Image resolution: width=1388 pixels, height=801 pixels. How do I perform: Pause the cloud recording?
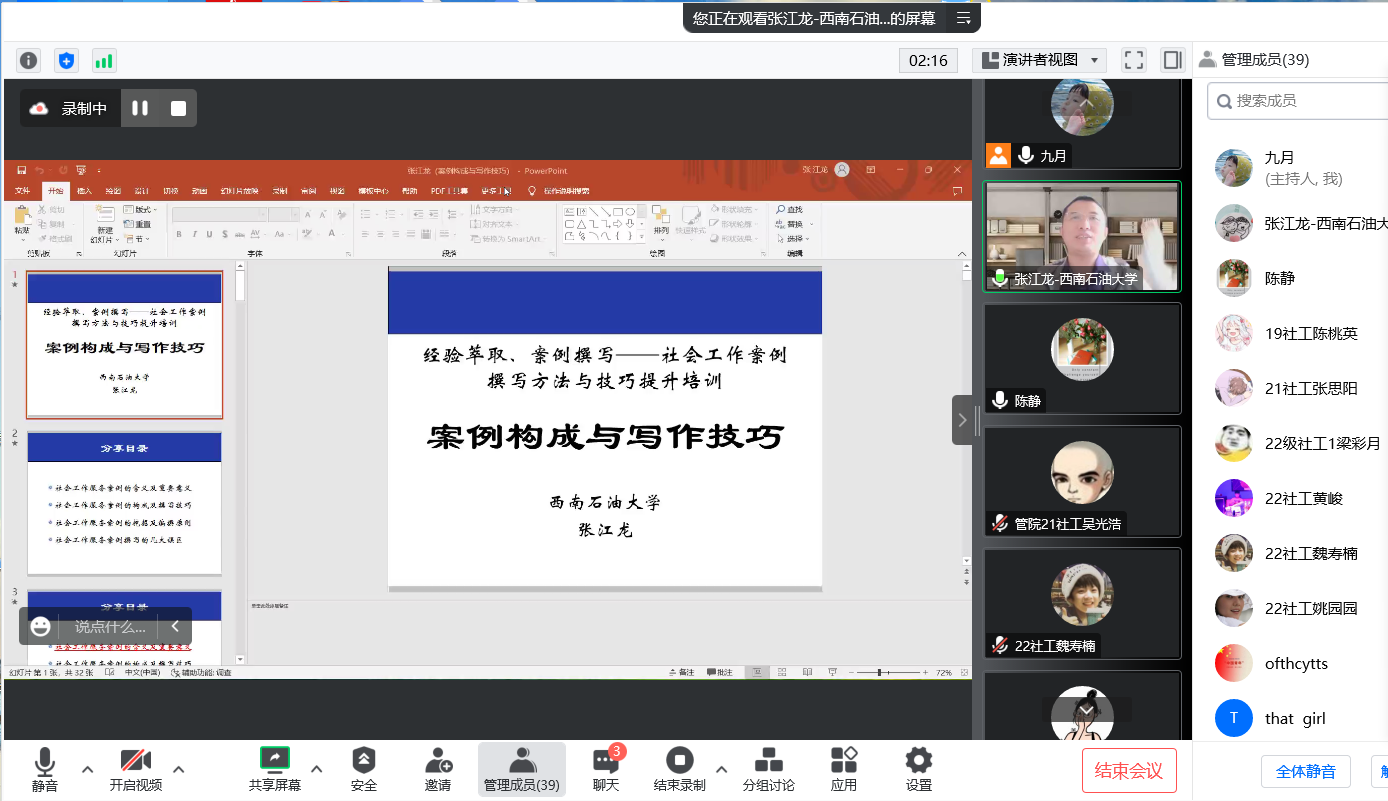[140, 108]
